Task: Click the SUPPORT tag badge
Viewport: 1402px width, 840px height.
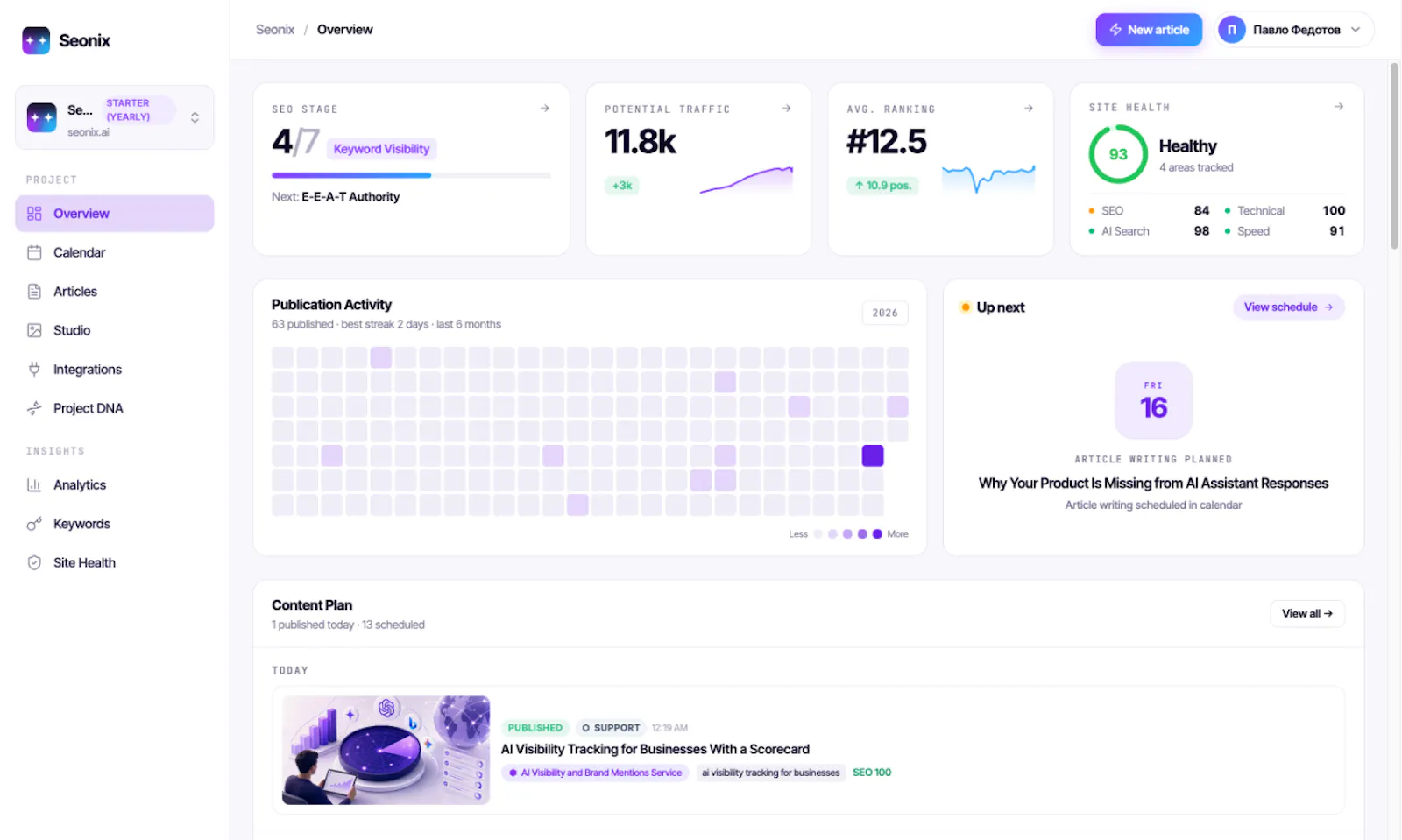Action: point(611,728)
